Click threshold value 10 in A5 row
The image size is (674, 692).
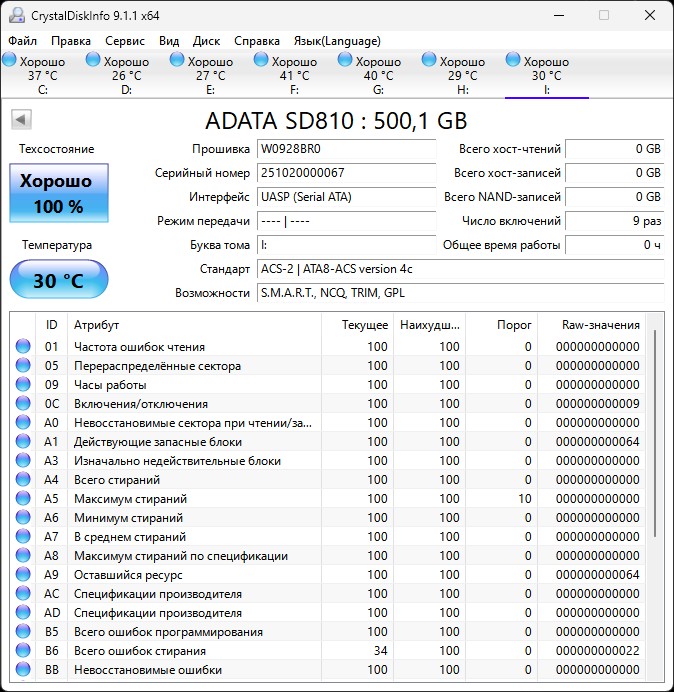click(525, 499)
